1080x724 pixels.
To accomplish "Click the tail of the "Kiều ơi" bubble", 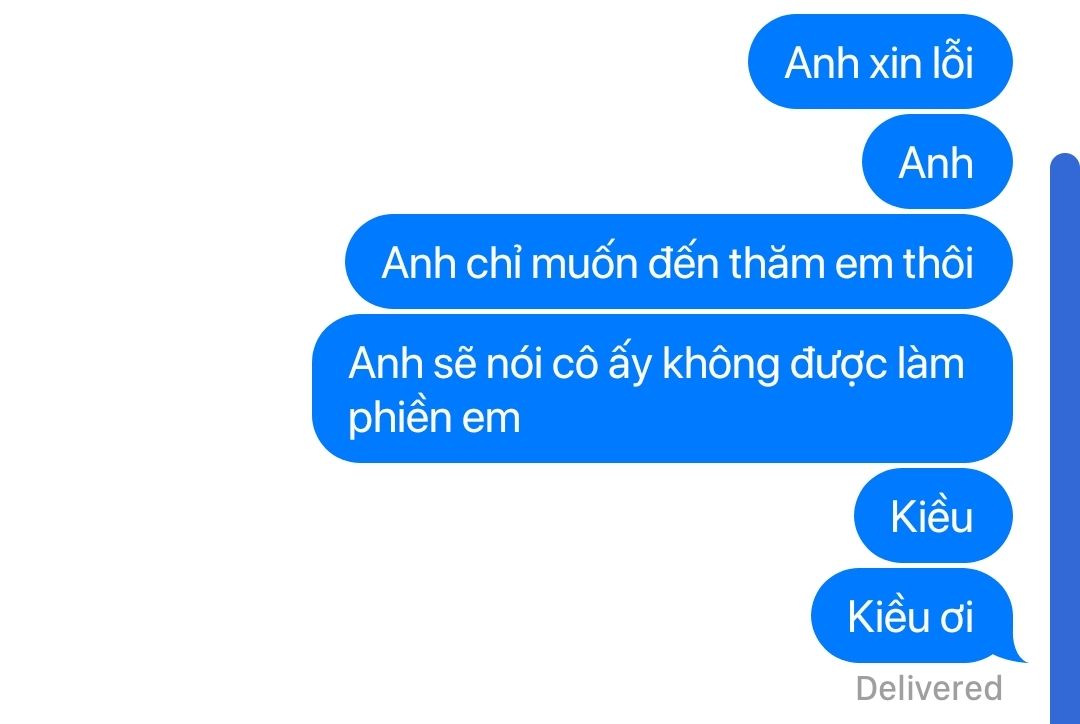I will click(x=1017, y=654).
